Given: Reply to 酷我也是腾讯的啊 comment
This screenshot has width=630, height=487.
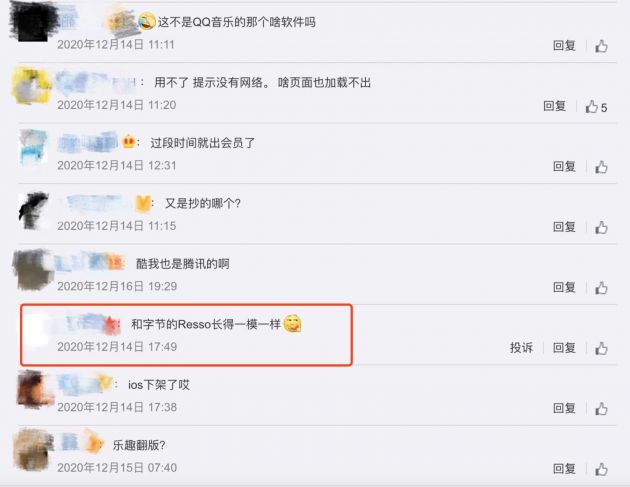Looking at the screenshot, I should (x=564, y=287).
